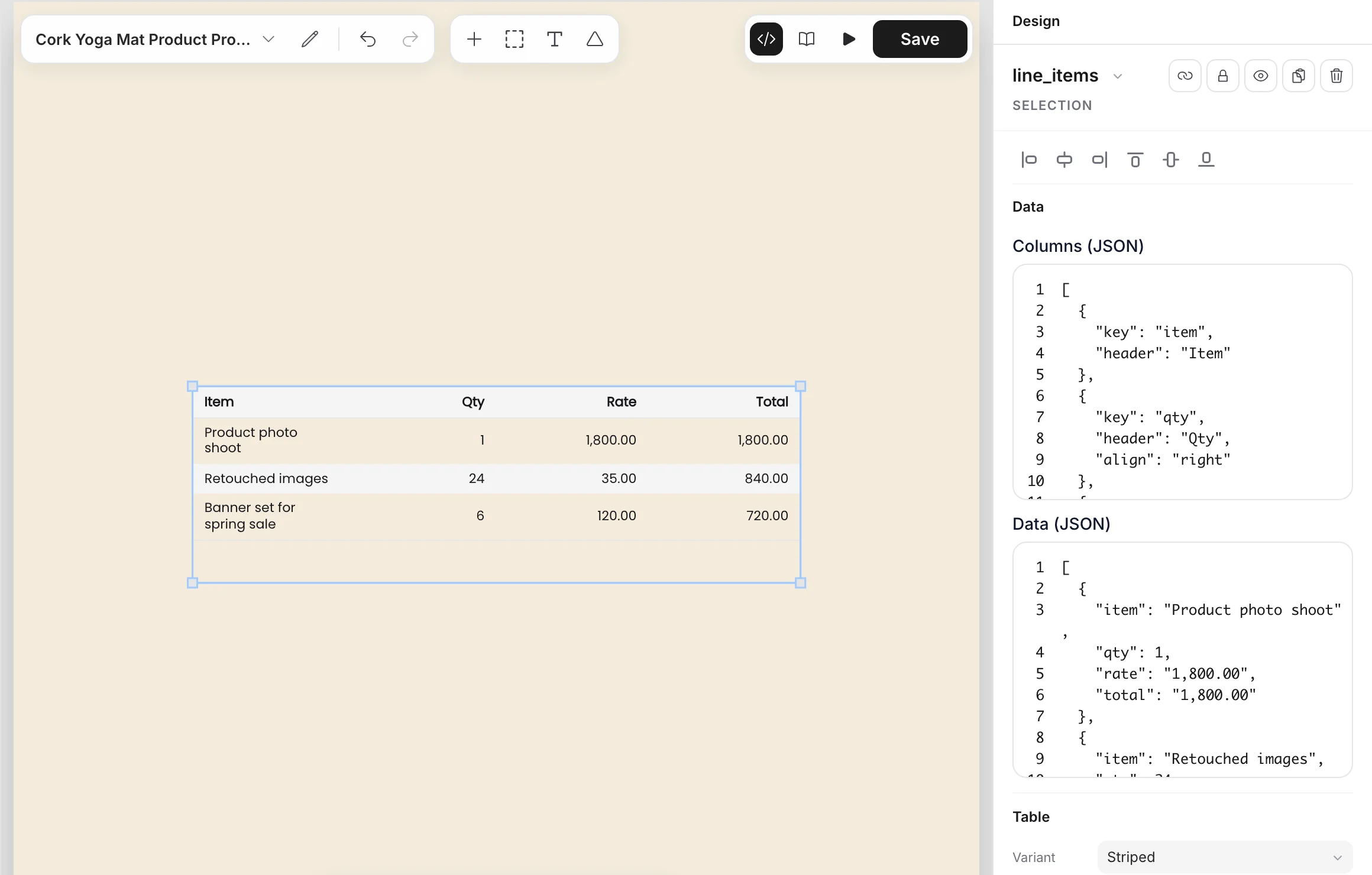Click inside the Columns (JSON) editor
Image resolution: width=1372 pixels, height=875 pixels.
(1183, 382)
